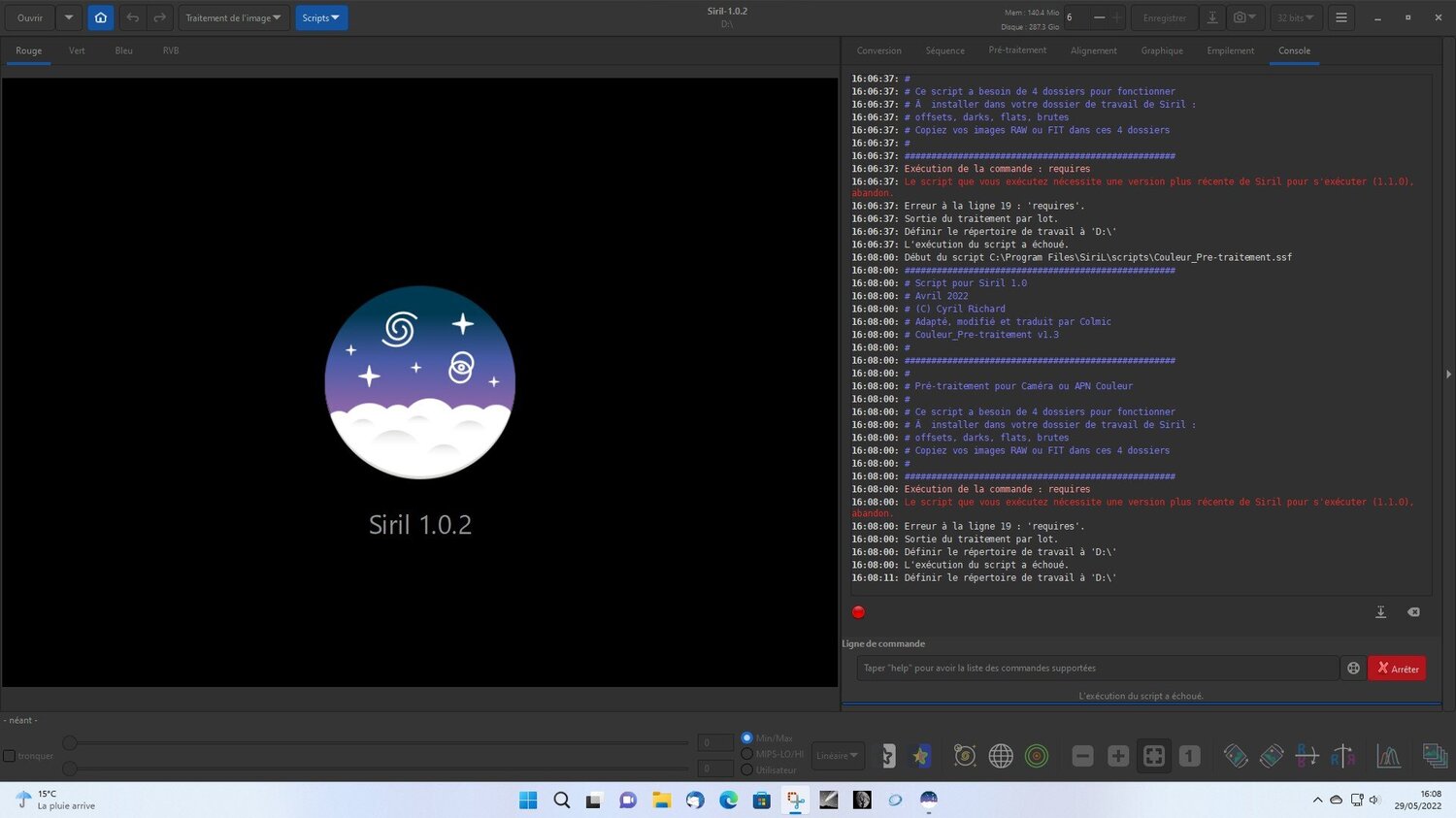Switch to the Séquence tab

tap(945, 50)
